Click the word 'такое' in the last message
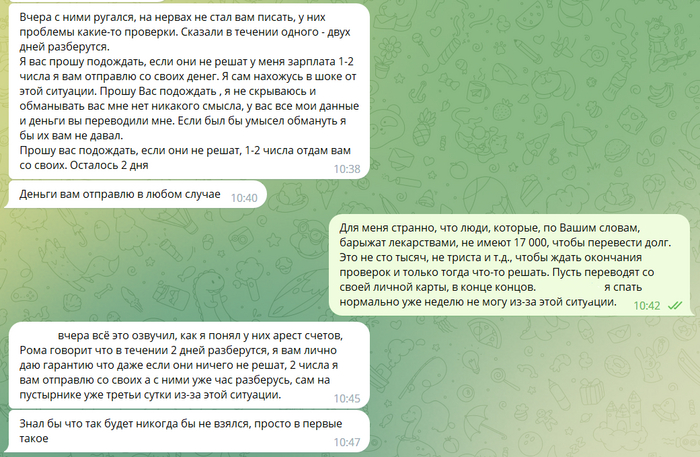 [33, 438]
